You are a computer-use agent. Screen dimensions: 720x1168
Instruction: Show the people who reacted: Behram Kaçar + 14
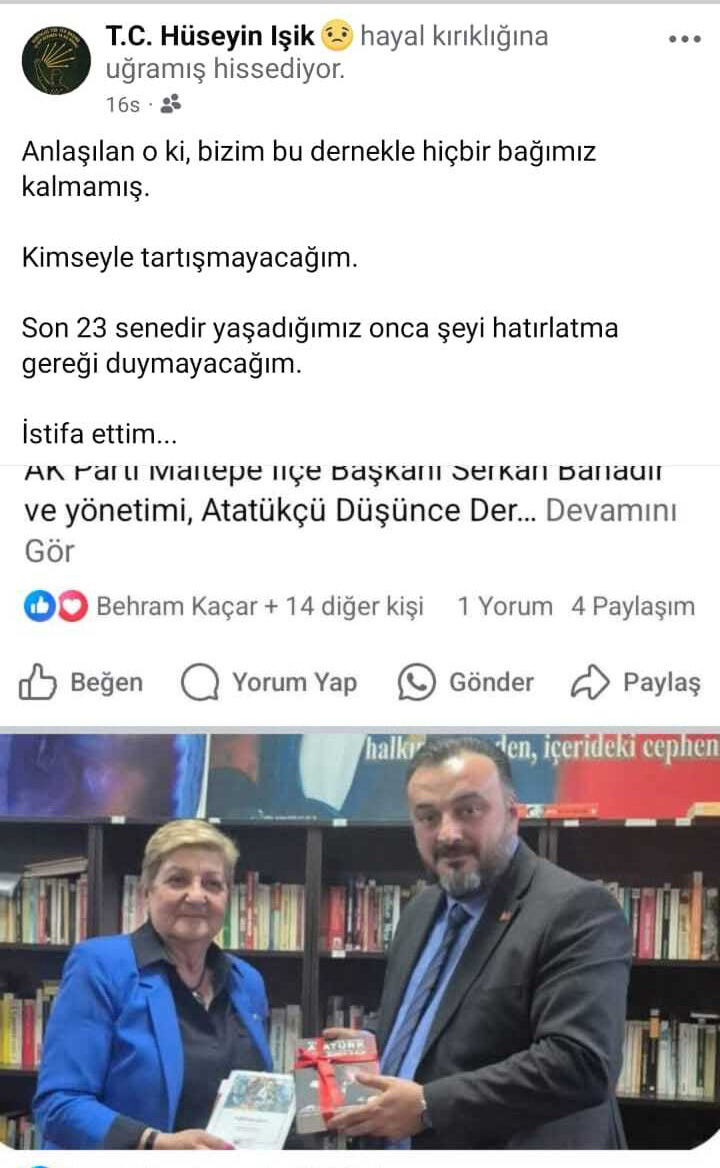260,606
